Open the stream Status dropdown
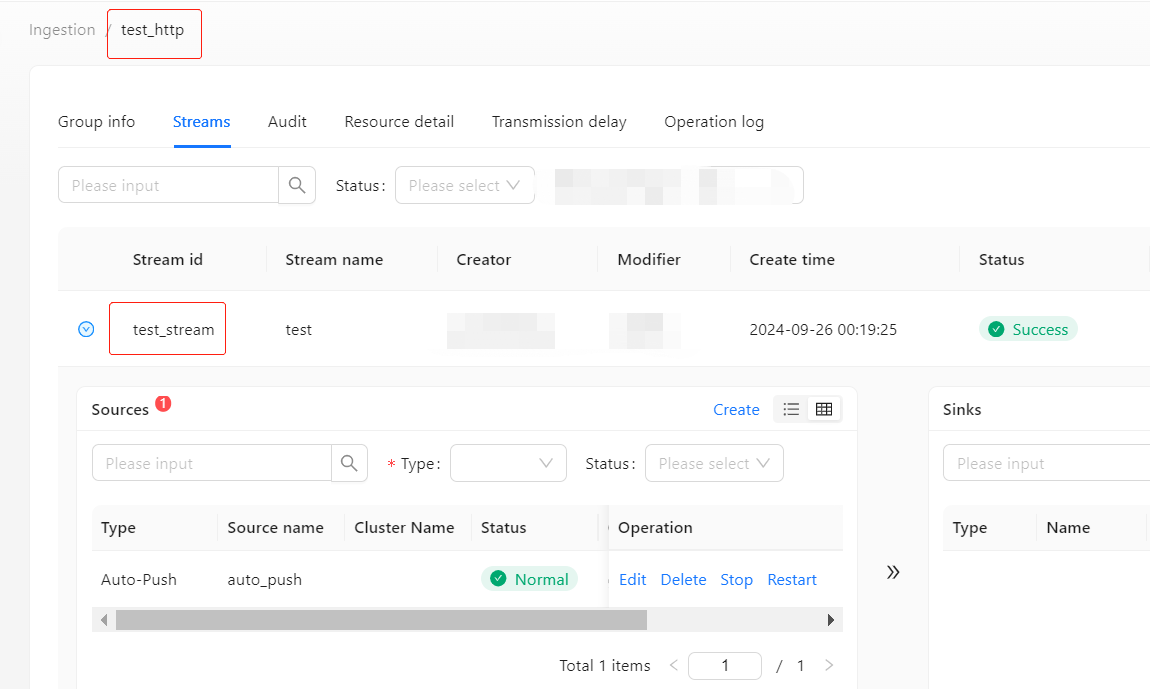Screen dimensions: 1150x689 pos(464,185)
